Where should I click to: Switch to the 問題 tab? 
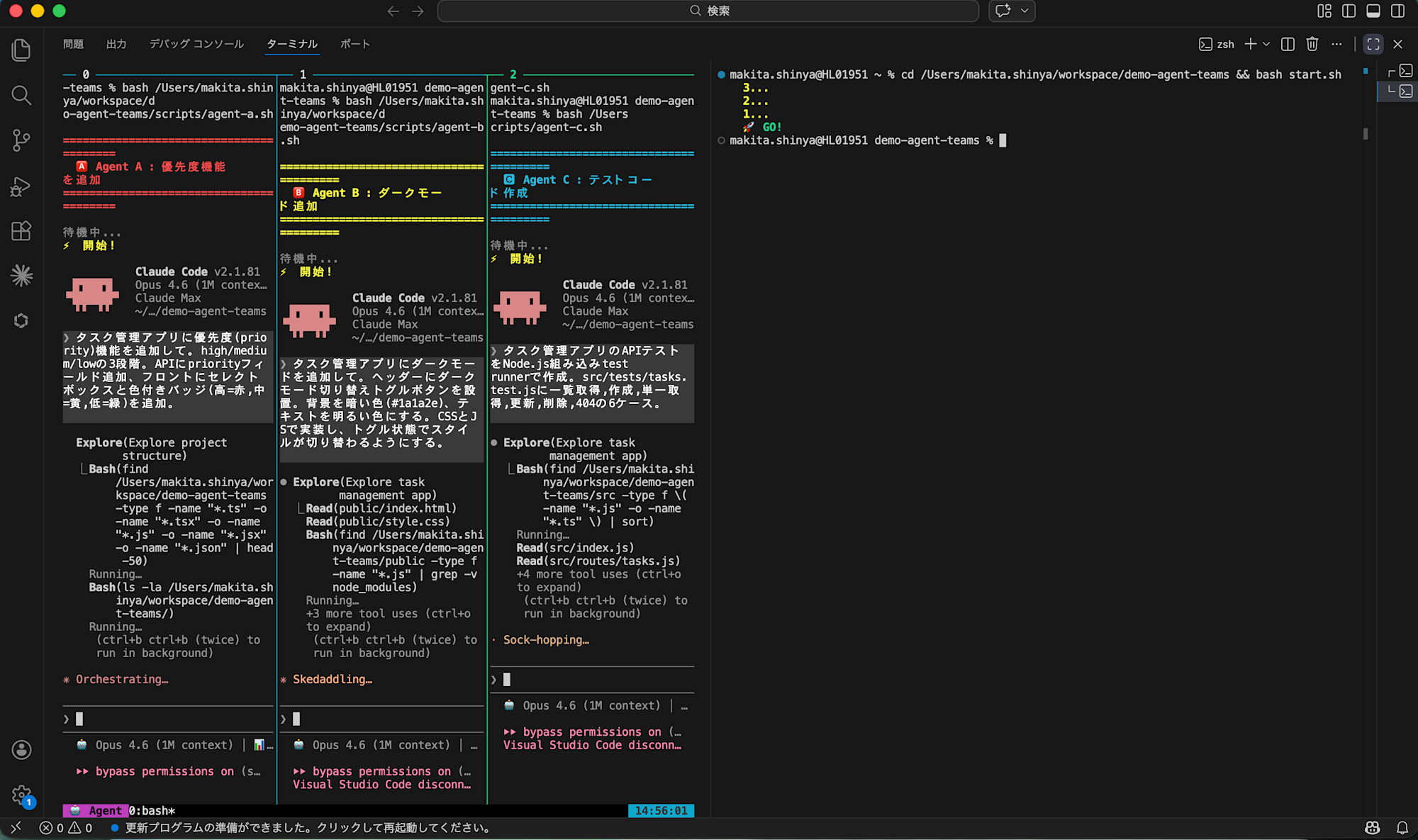click(73, 44)
